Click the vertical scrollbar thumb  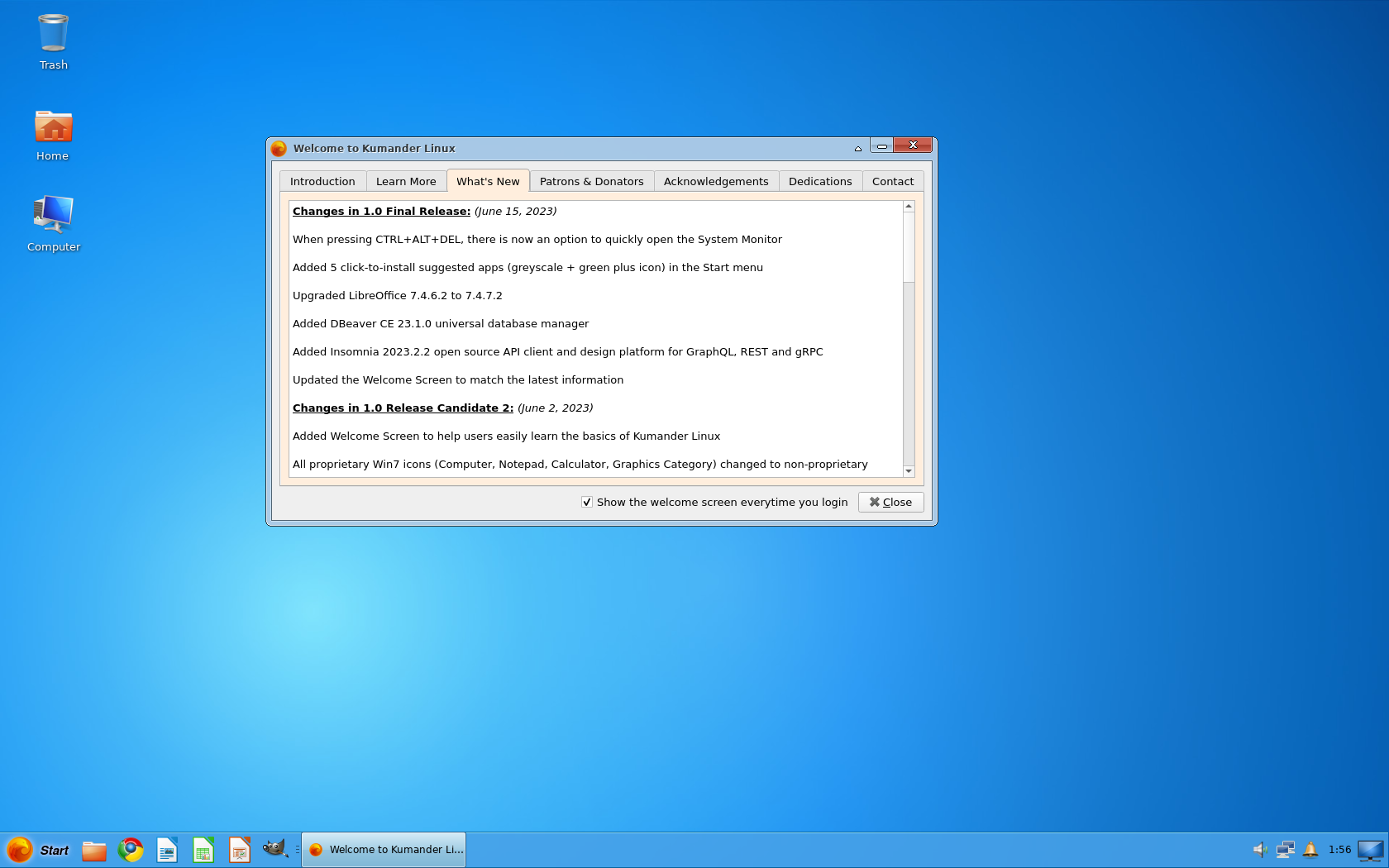[909, 247]
